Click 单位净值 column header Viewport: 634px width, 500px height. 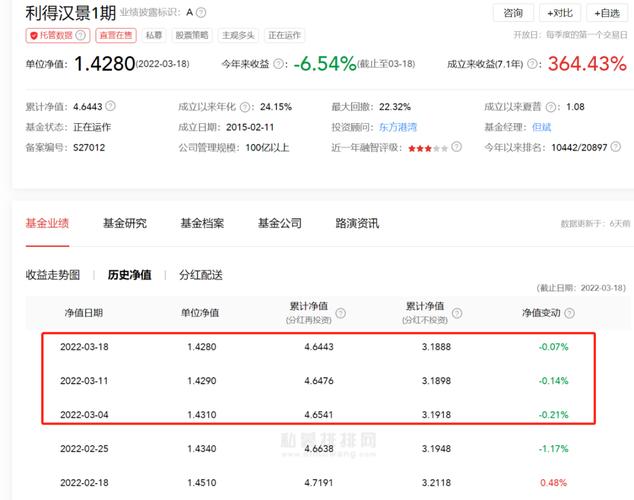pyautogui.click(x=200, y=313)
